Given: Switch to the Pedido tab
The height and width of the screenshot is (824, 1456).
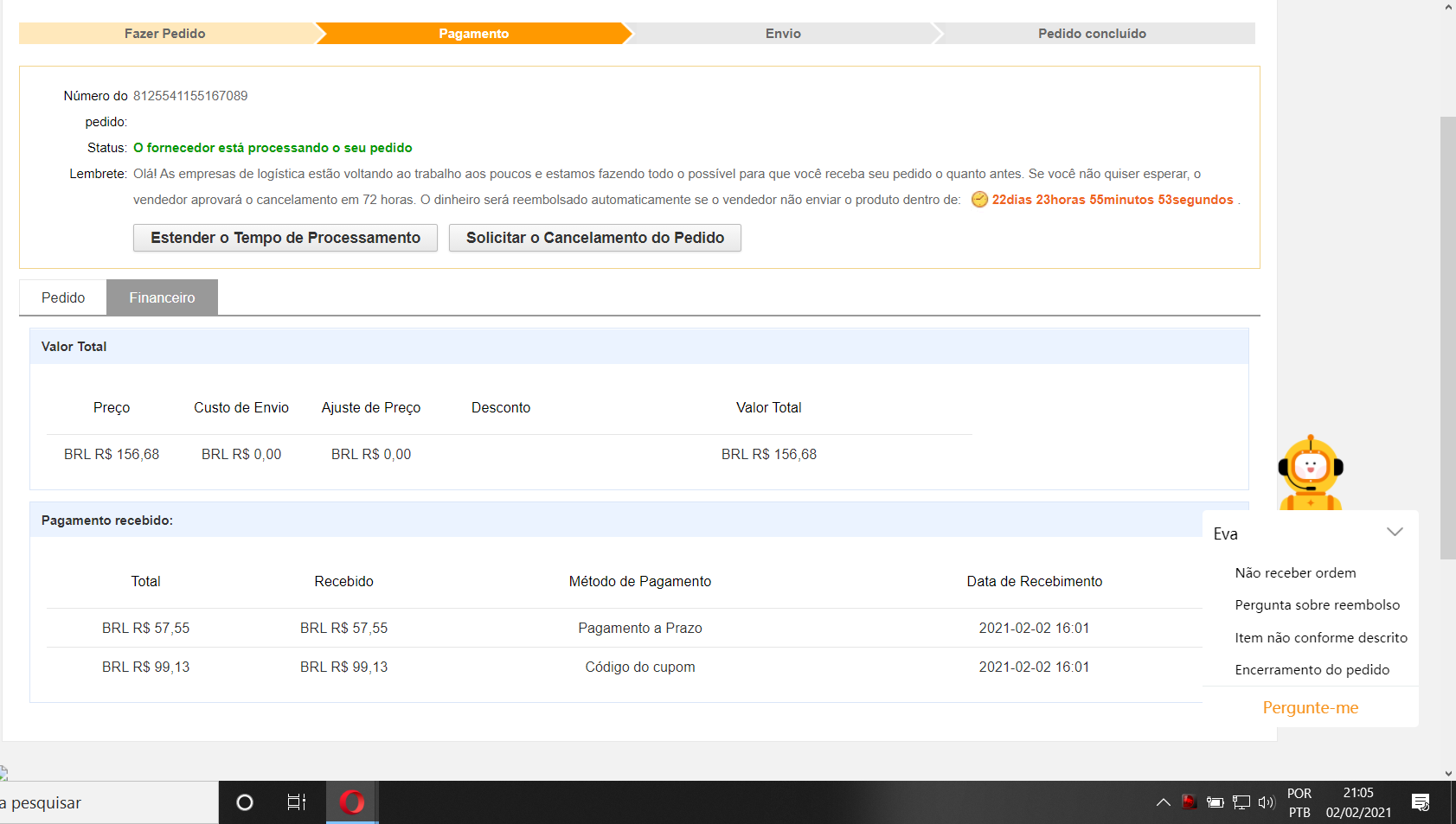Looking at the screenshot, I should coord(63,297).
